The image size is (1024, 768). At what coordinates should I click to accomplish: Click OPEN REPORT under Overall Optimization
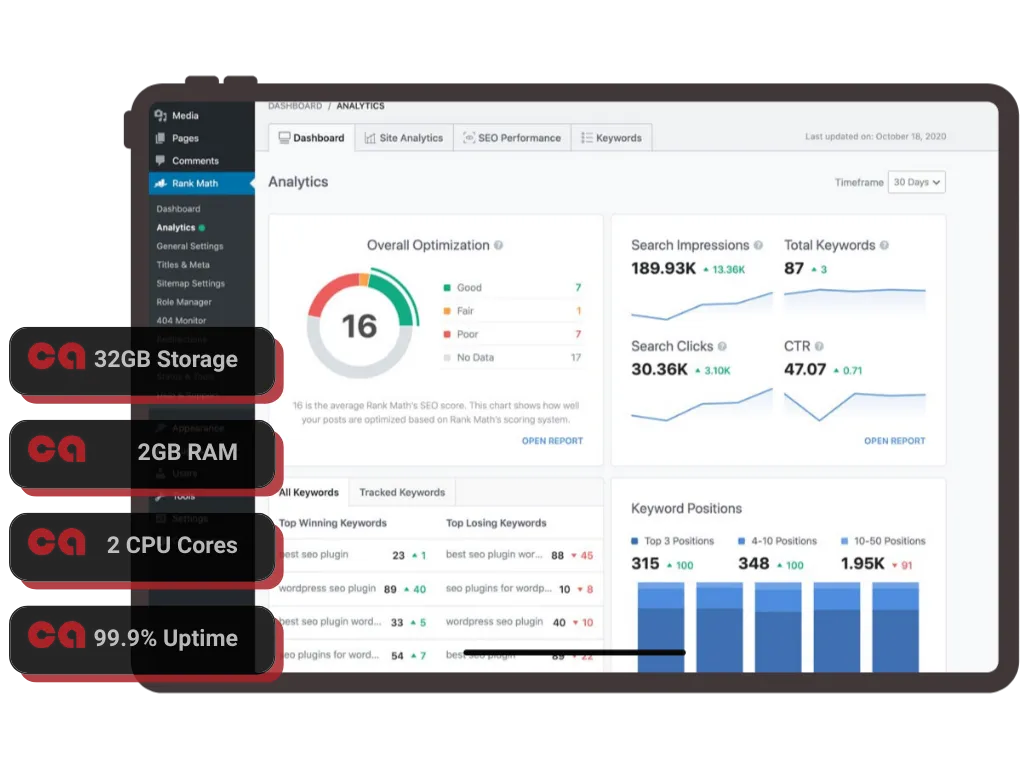coord(552,441)
